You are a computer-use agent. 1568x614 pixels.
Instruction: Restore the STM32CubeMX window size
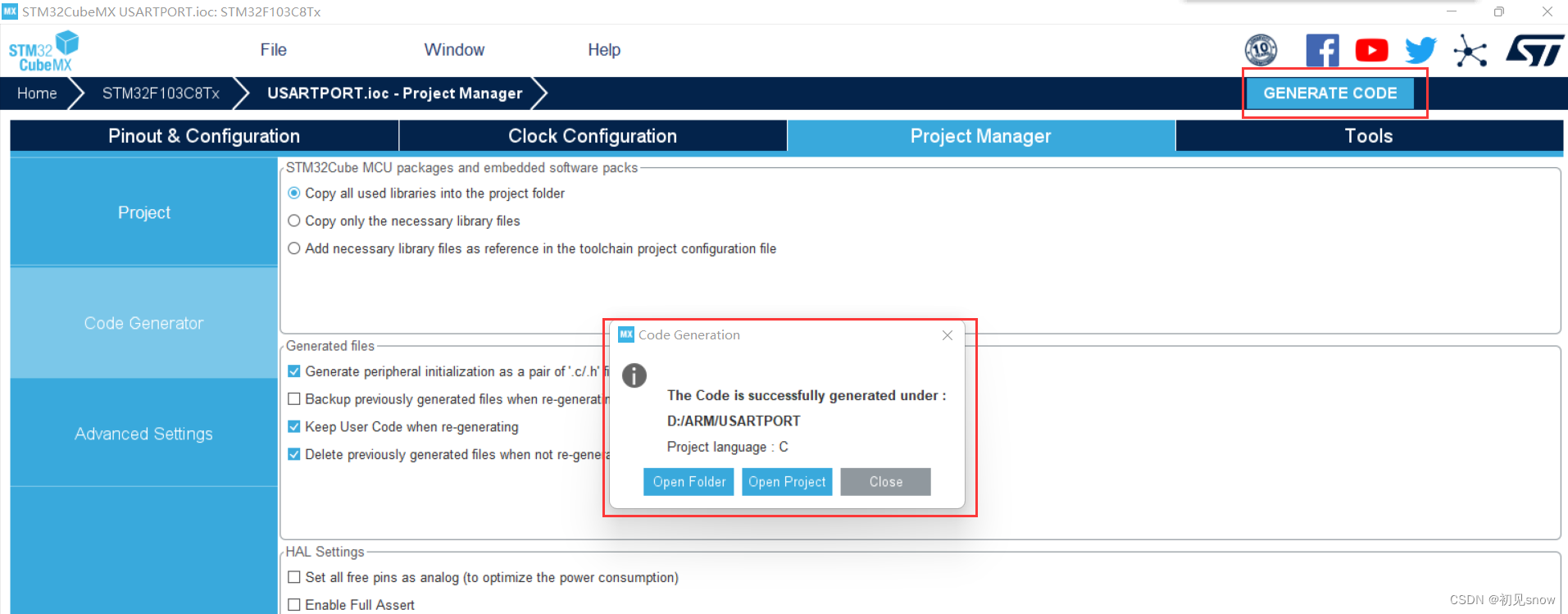click(x=1498, y=11)
